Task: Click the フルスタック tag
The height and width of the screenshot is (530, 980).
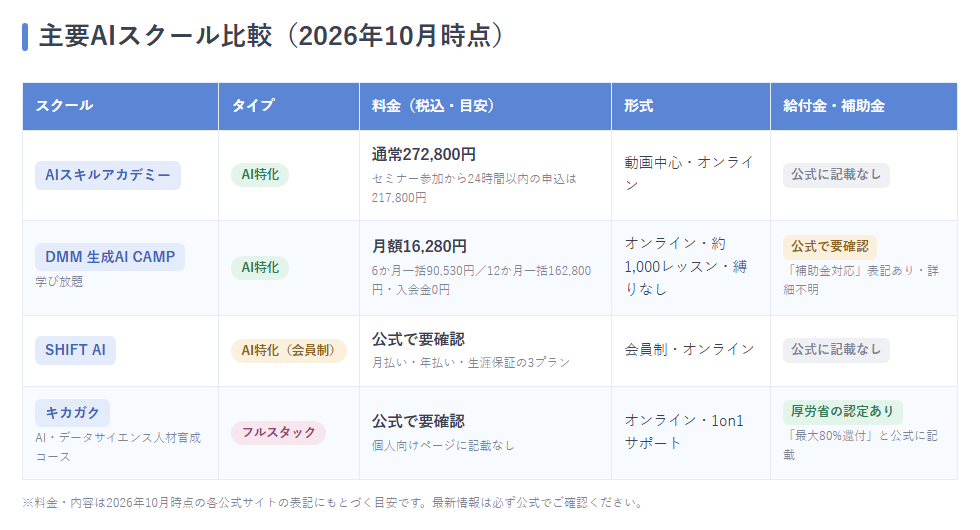Action: coord(279,432)
